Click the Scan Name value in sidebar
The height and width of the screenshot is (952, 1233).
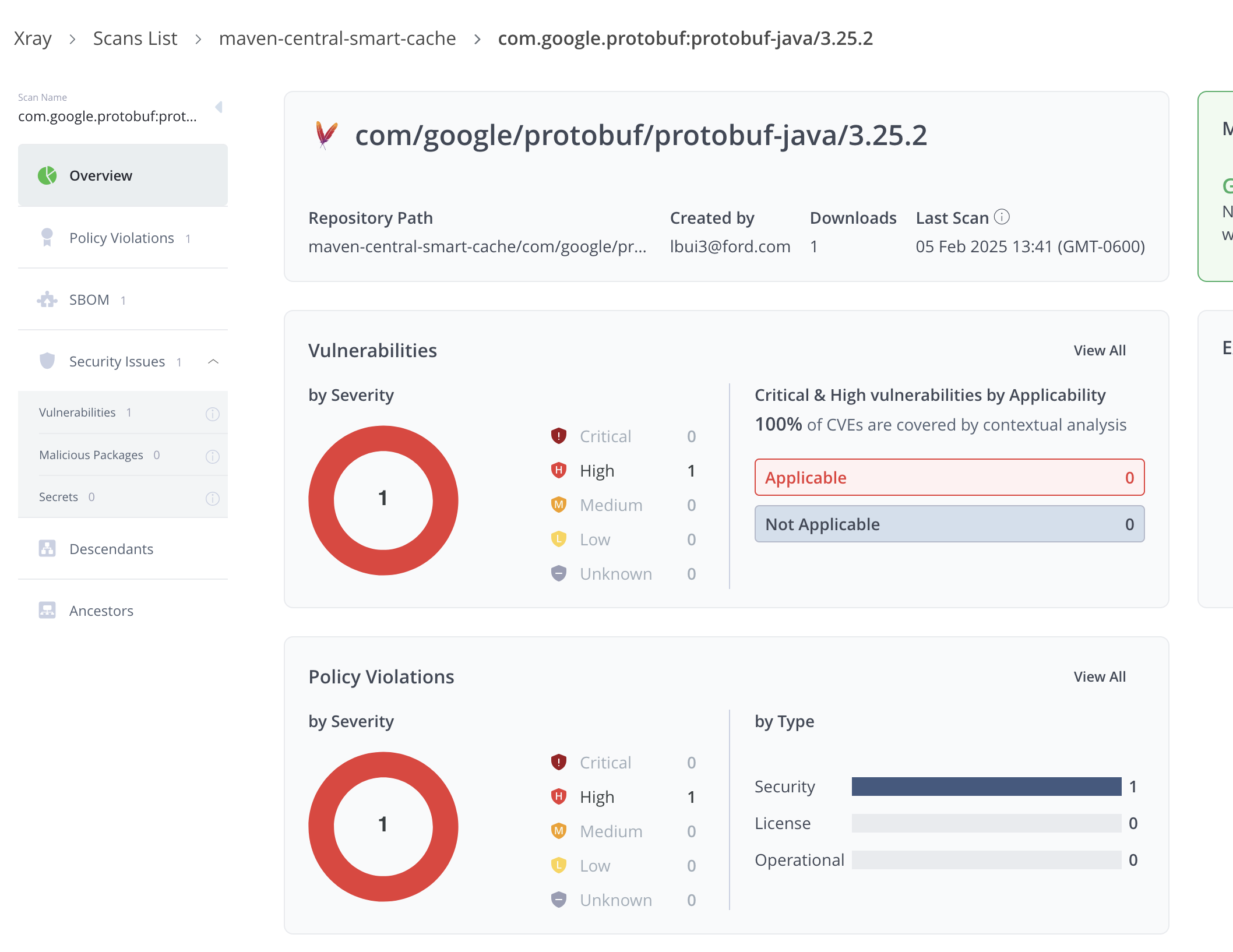click(107, 116)
